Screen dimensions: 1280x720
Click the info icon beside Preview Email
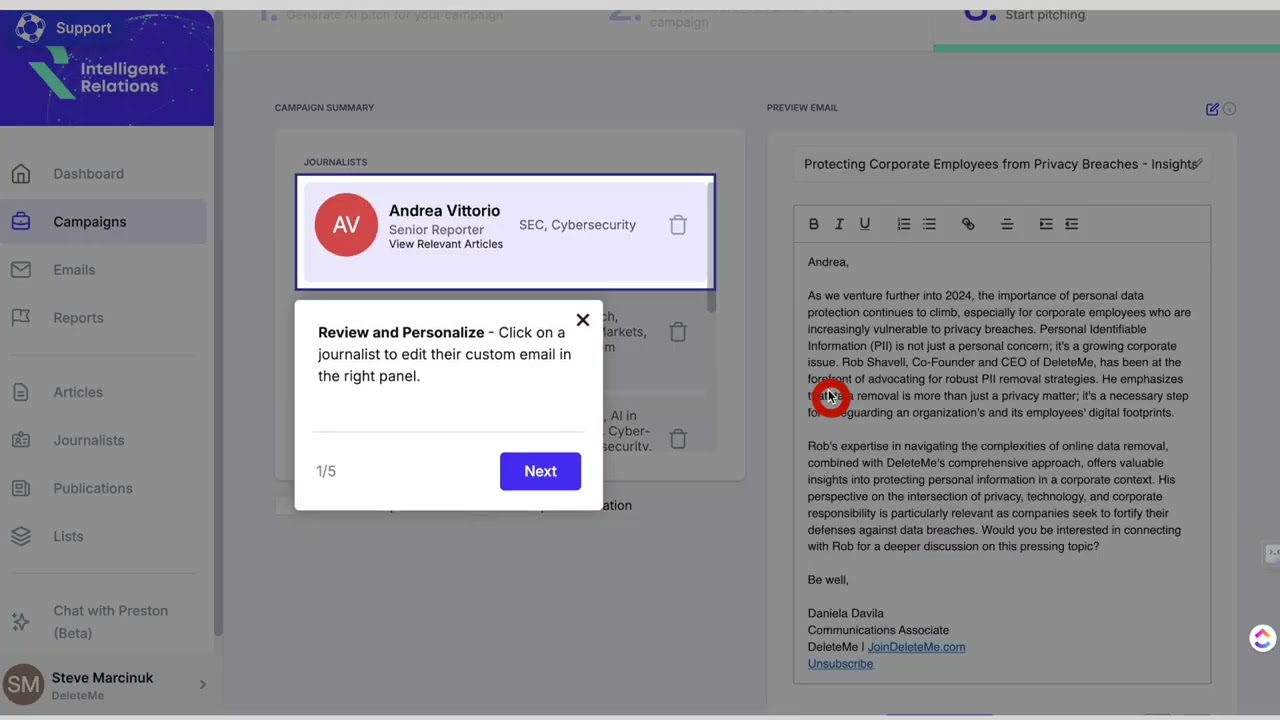1230,109
